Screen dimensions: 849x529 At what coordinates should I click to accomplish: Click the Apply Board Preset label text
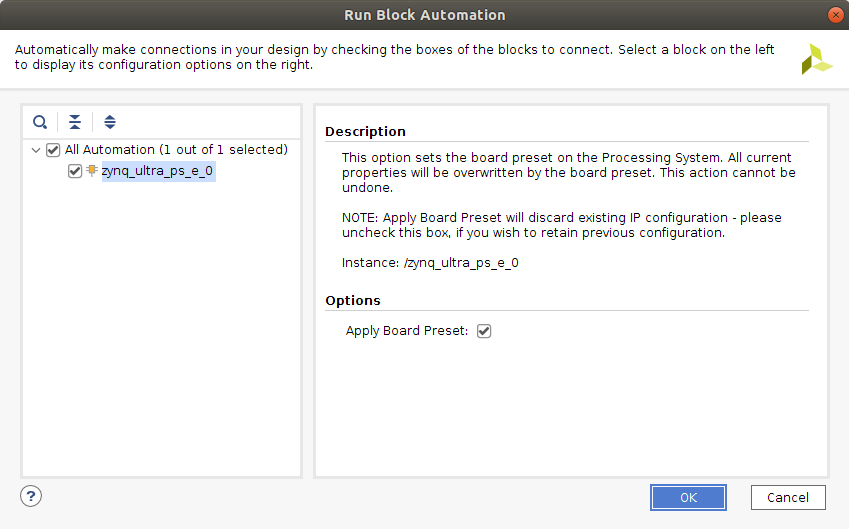tap(406, 331)
